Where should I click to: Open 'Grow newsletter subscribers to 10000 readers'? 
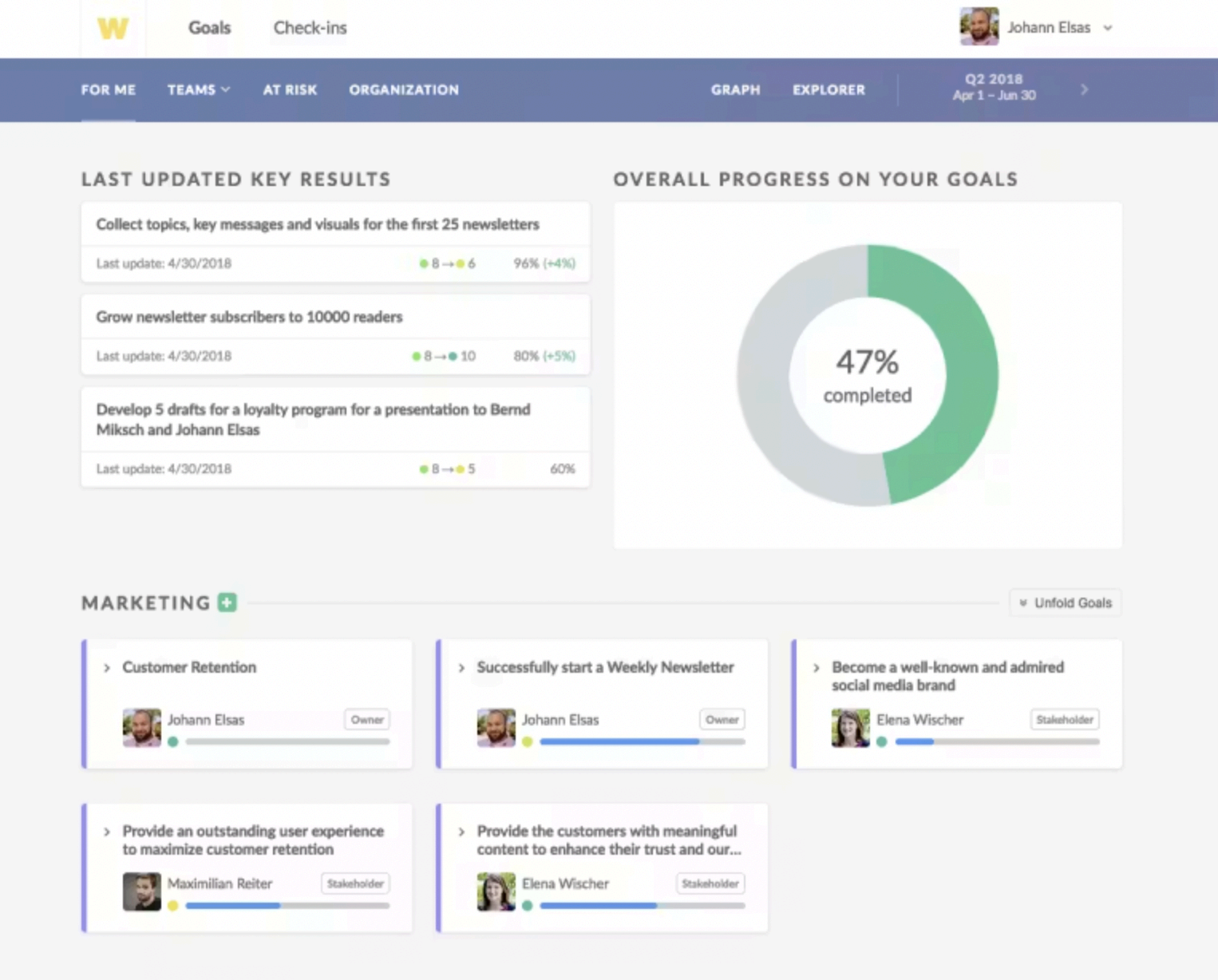[x=249, y=317]
